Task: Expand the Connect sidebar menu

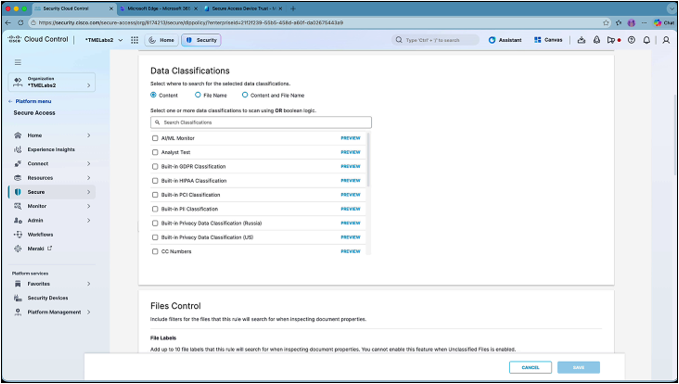Action: pos(88,164)
